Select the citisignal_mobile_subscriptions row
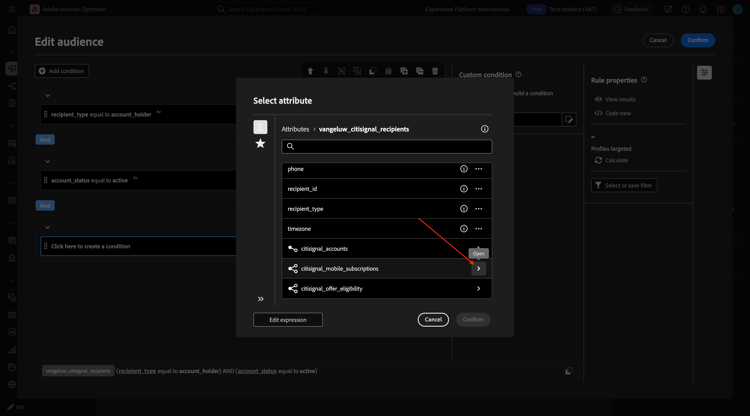 pyautogui.click(x=386, y=269)
